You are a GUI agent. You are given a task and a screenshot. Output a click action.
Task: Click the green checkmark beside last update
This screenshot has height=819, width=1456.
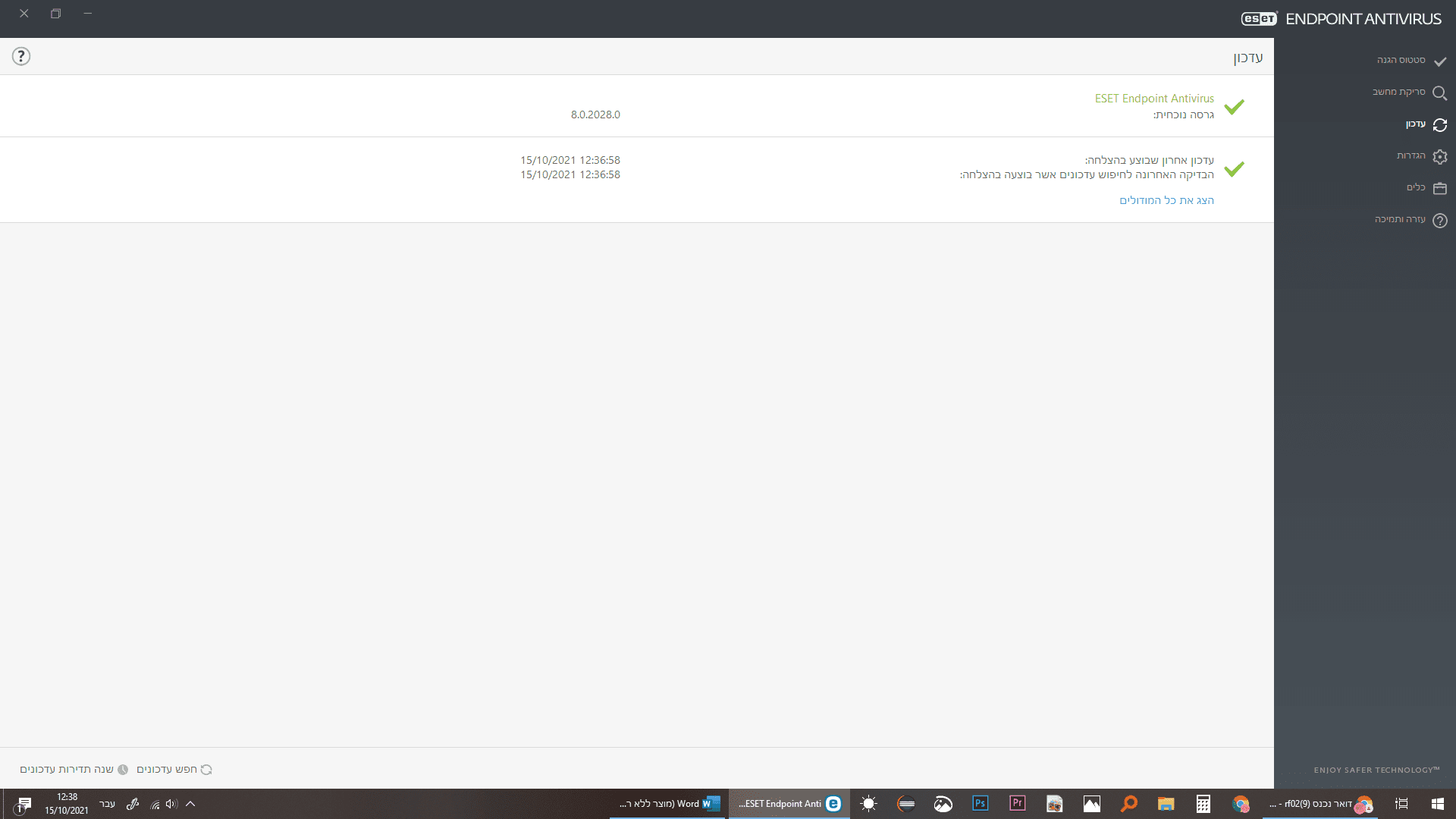[x=1235, y=168]
